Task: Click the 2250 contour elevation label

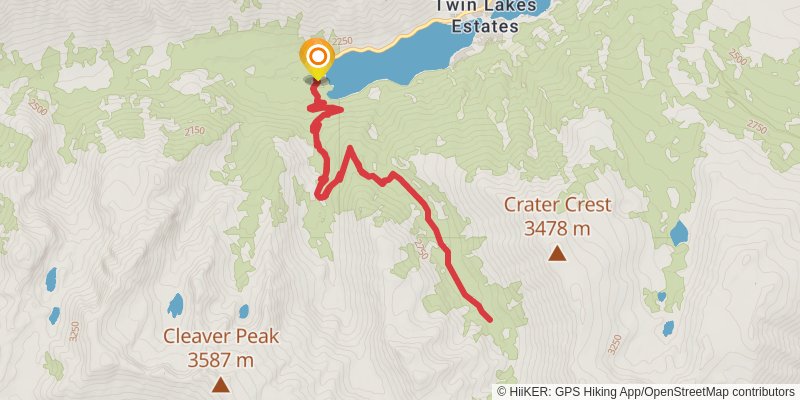Action: [342, 41]
